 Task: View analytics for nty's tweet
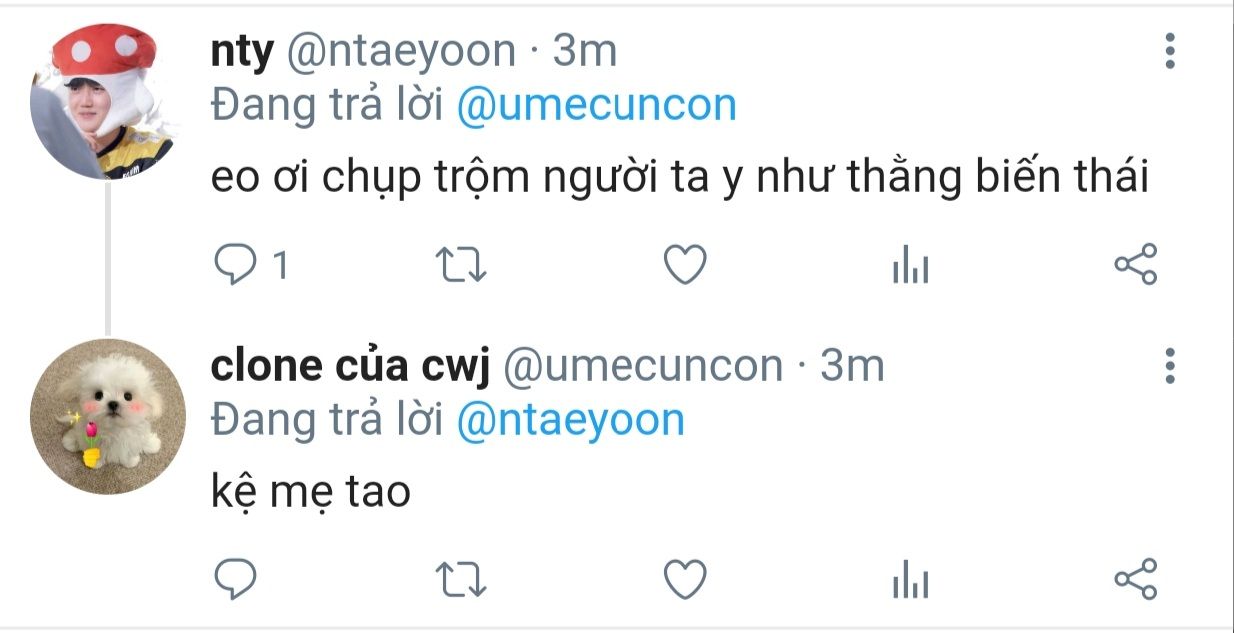click(910, 266)
